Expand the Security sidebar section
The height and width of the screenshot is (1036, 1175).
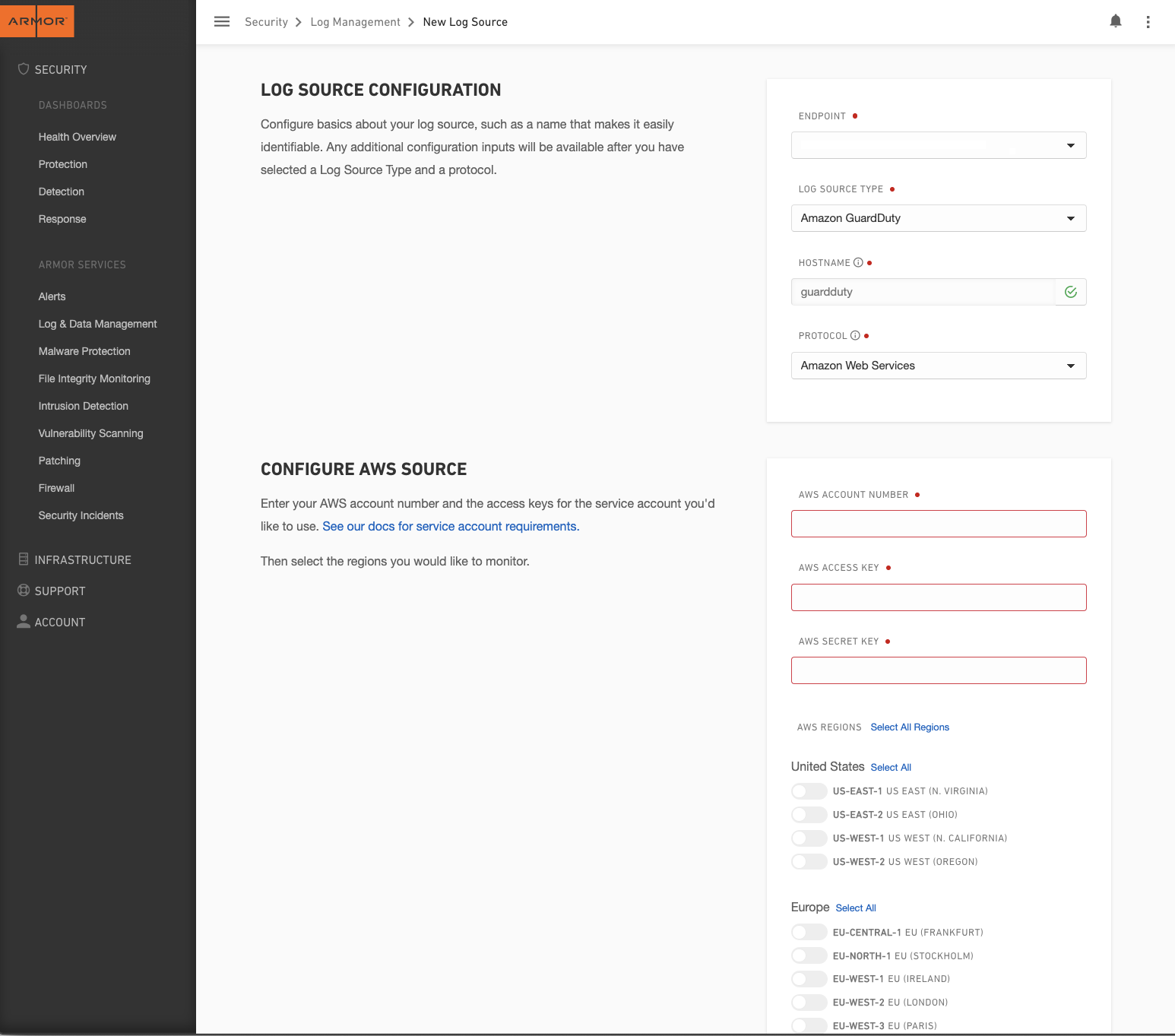61,69
